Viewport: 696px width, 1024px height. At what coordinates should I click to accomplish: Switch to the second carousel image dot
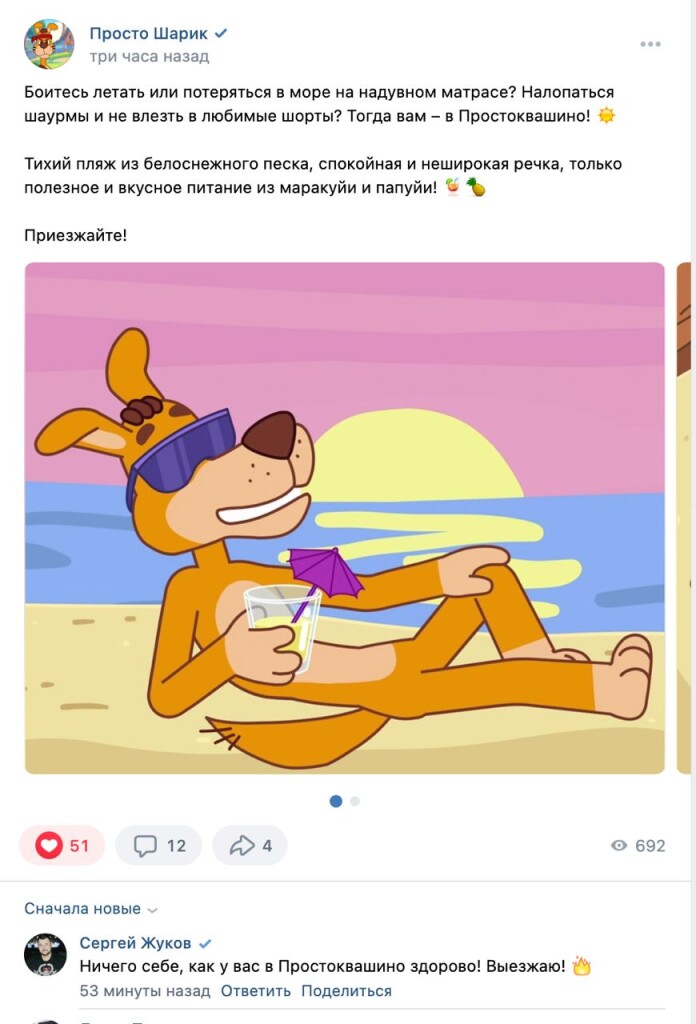click(x=355, y=801)
